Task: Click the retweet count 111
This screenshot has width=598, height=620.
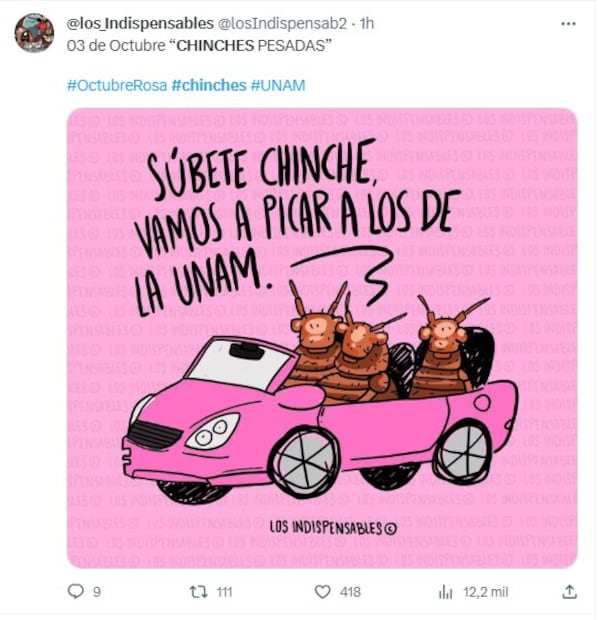Action: tap(224, 592)
